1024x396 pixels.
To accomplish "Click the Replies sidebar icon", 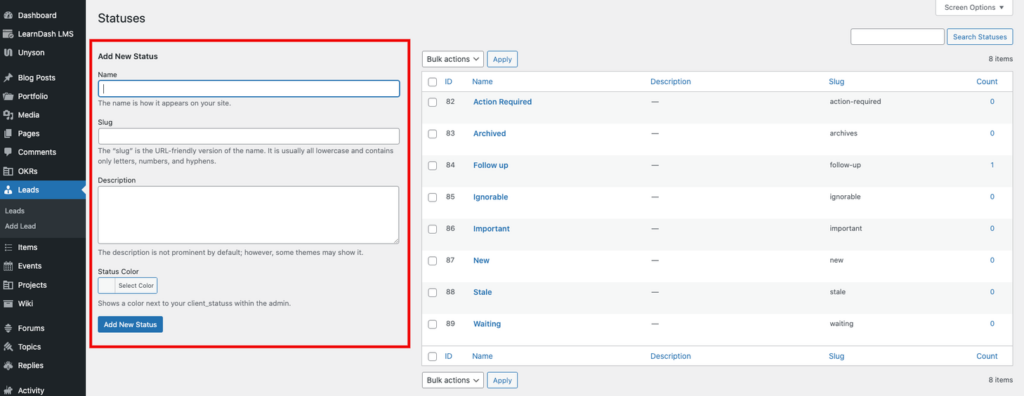I will (x=8, y=365).
